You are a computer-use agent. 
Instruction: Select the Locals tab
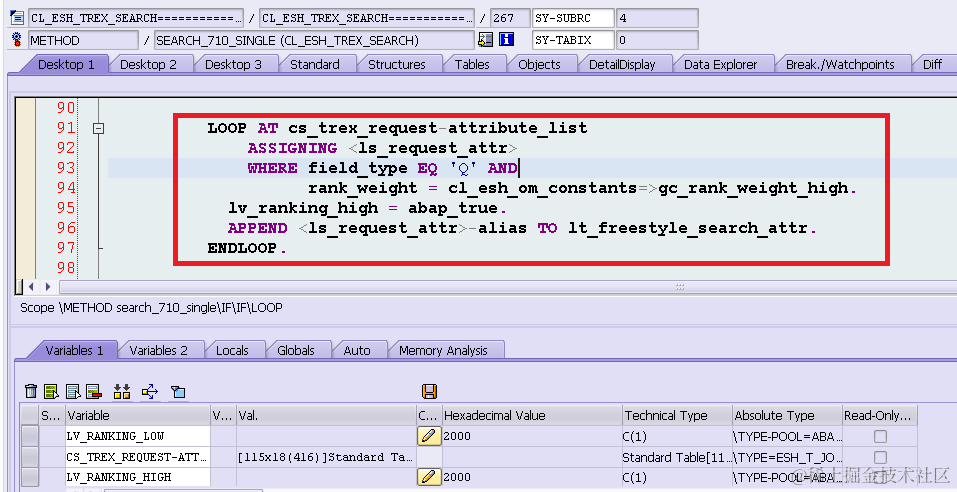point(232,350)
